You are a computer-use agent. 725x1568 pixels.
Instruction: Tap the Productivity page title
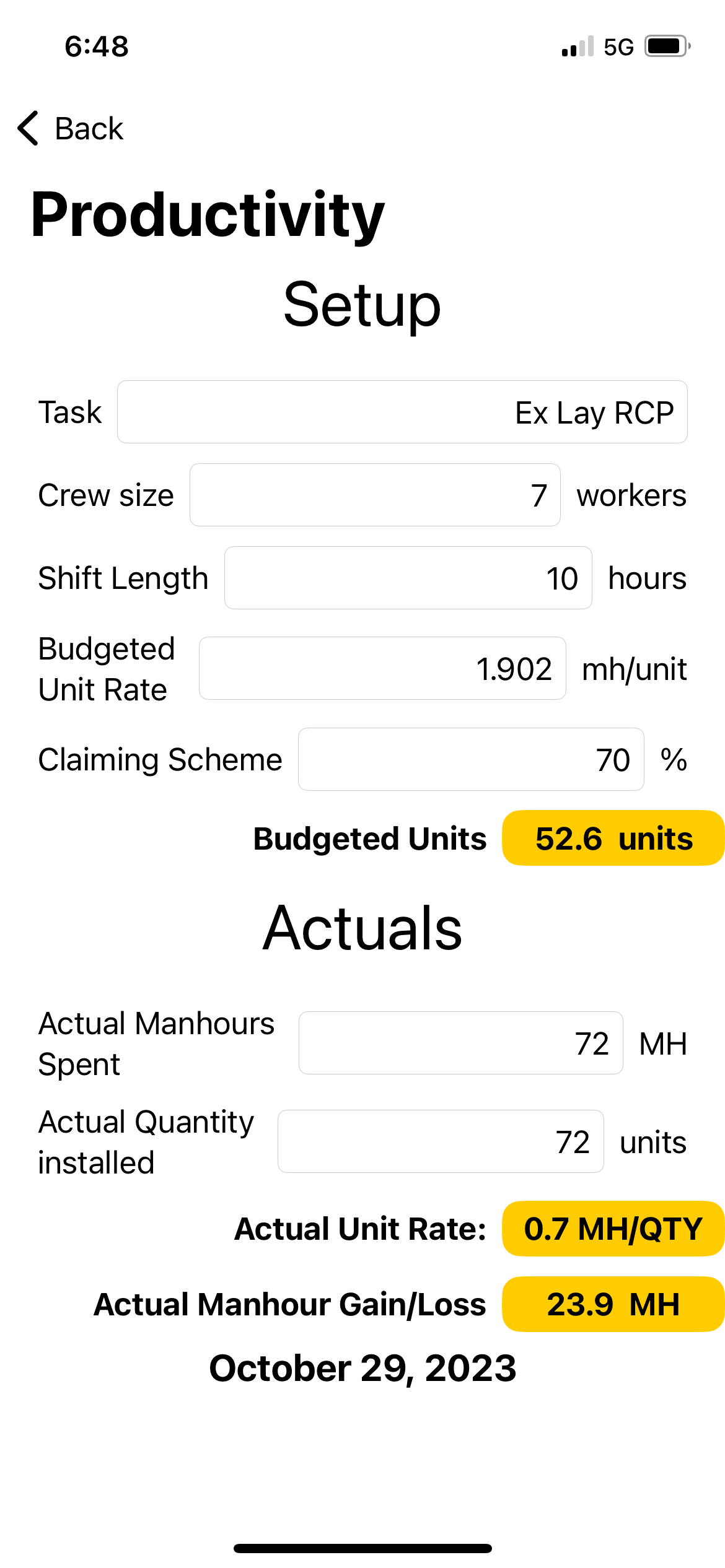(x=208, y=214)
